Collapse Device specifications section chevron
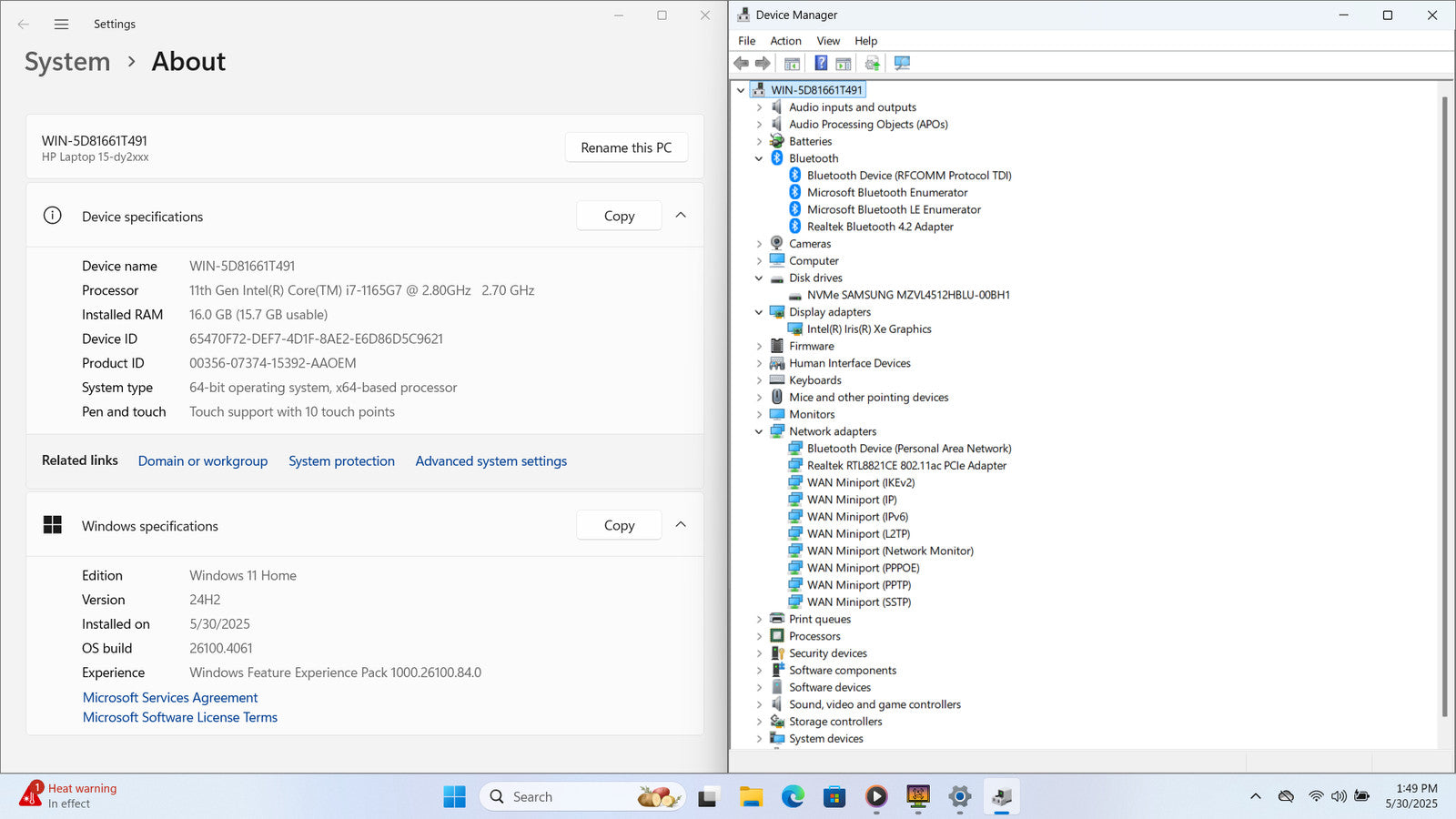This screenshot has width=1456, height=819. coord(681,216)
